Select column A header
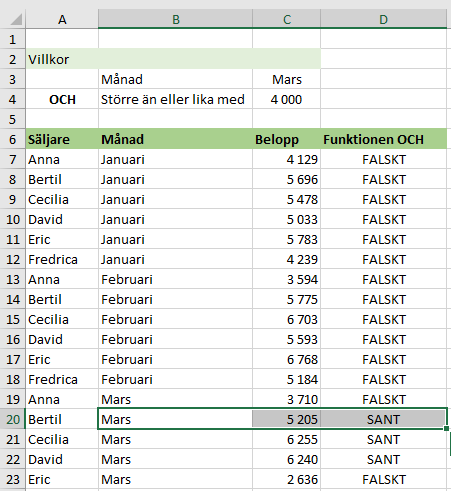 click(x=62, y=19)
